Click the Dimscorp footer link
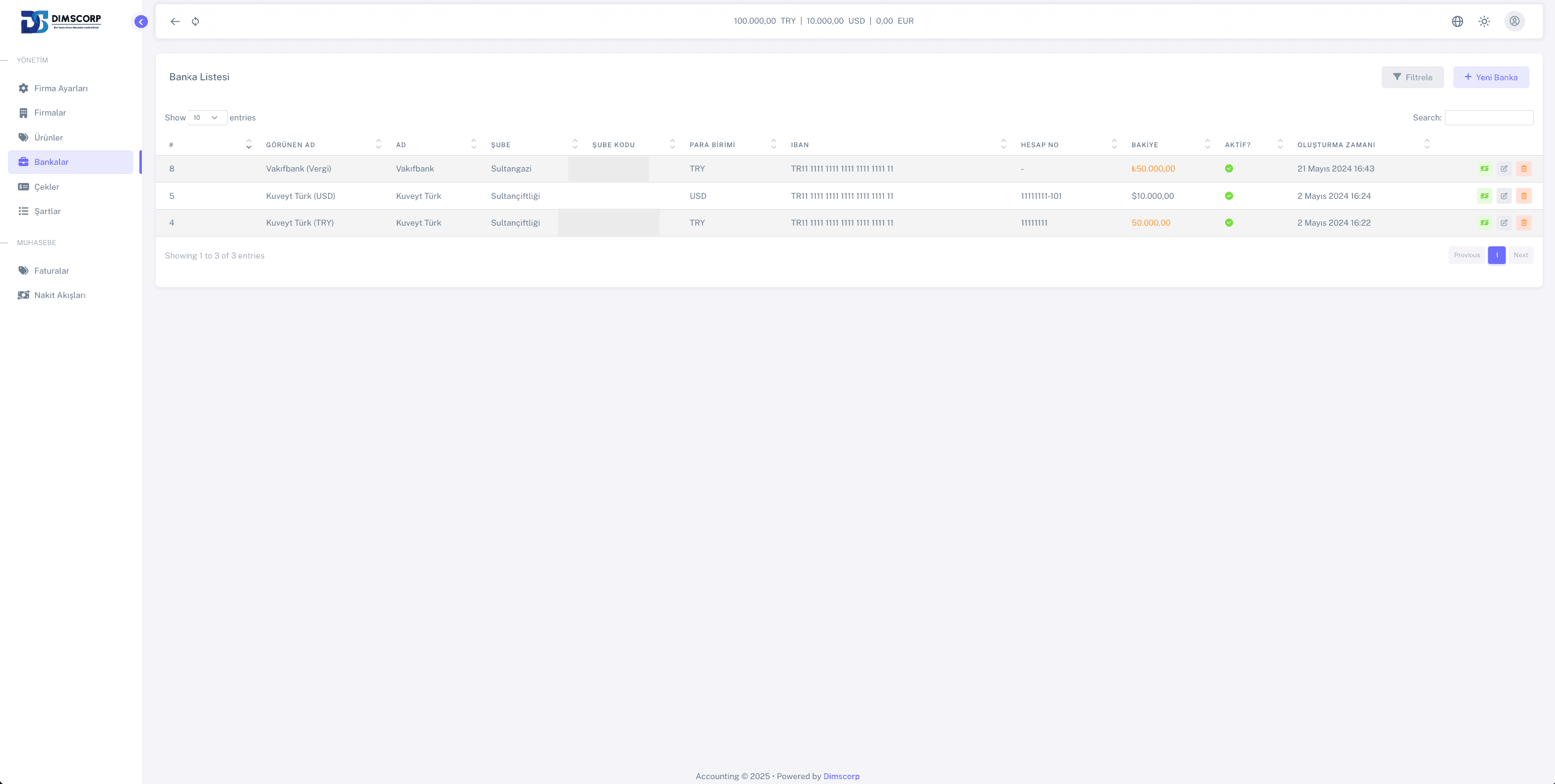The width and height of the screenshot is (1555, 784). [841, 776]
